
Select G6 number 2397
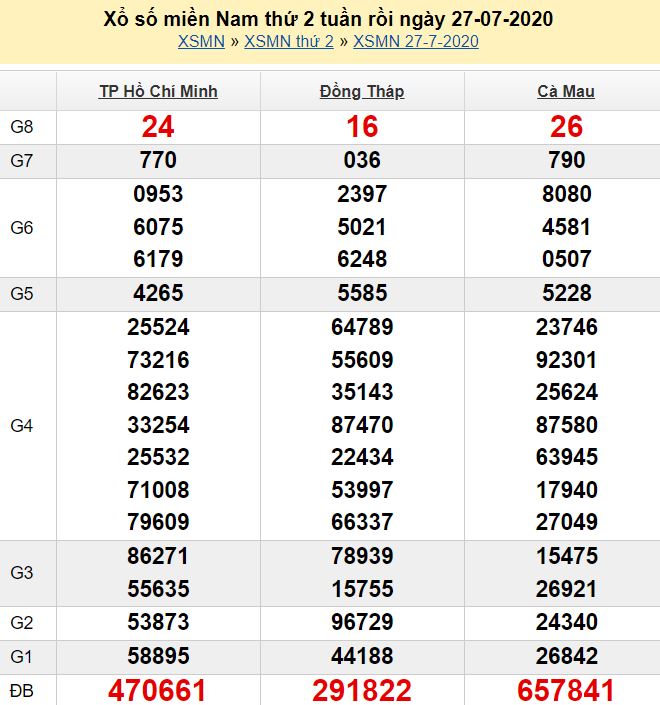click(x=362, y=194)
